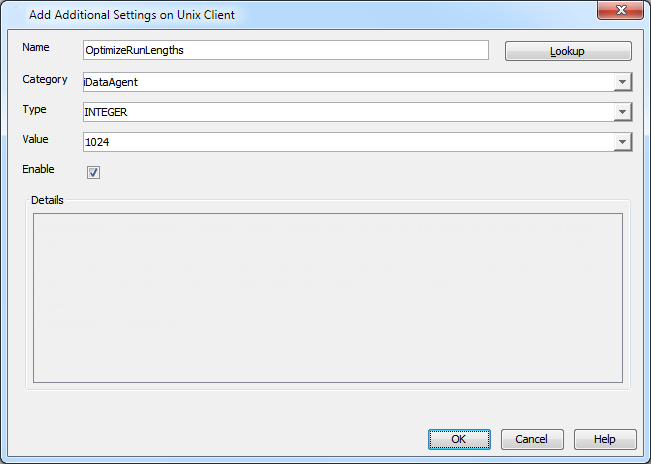The height and width of the screenshot is (464, 651).
Task: Click the INTEGER text in Type box
Action: pyautogui.click(x=107, y=112)
